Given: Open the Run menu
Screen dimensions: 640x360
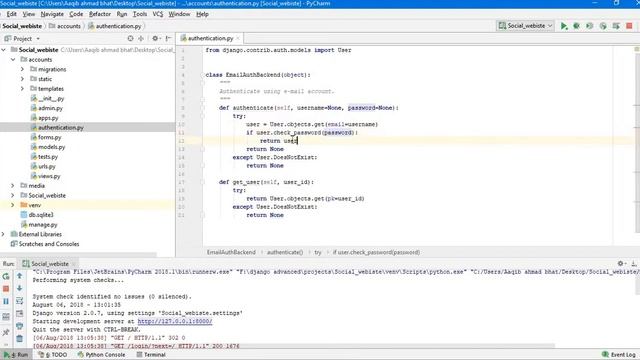Looking at the screenshot, I should (122, 14).
